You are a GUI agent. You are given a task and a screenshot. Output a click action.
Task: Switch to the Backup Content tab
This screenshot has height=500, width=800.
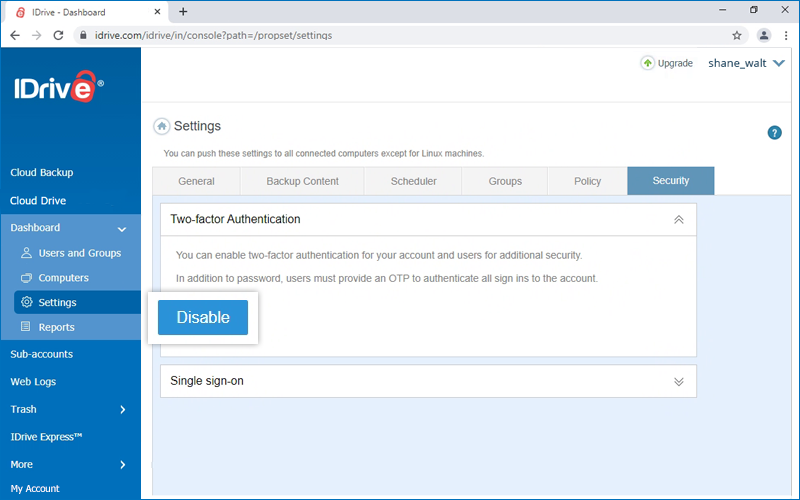(302, 181)
